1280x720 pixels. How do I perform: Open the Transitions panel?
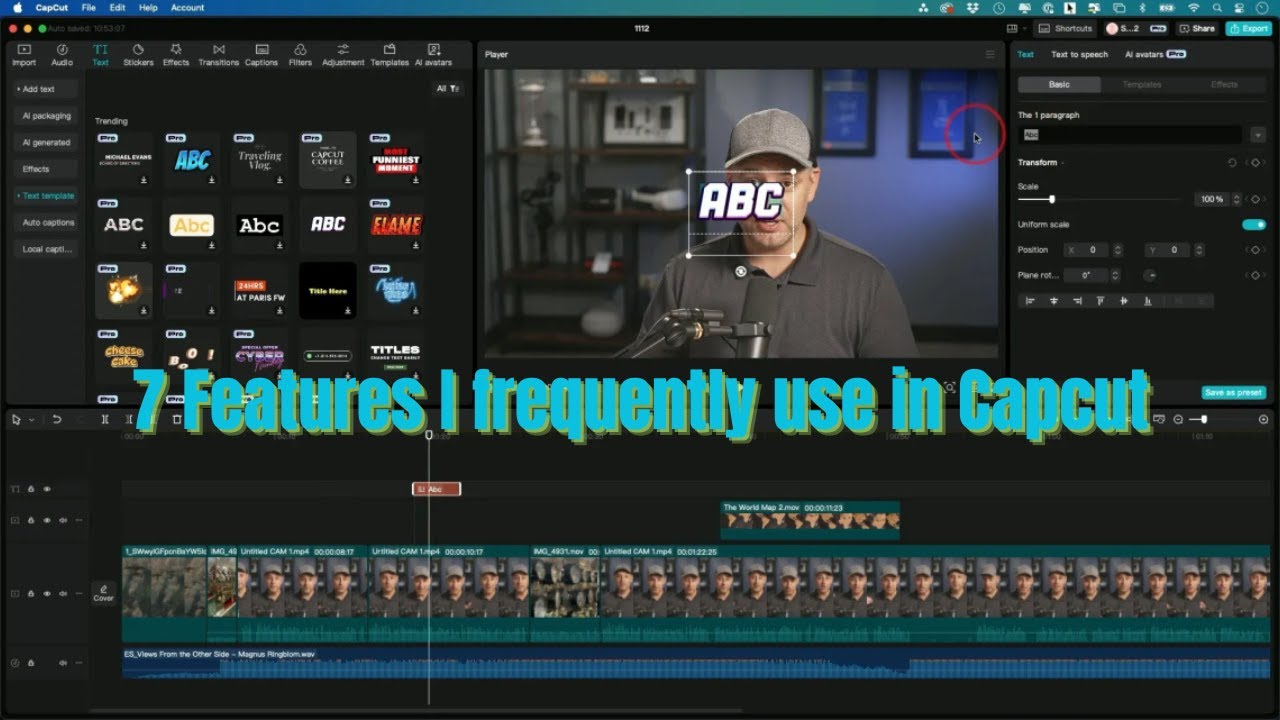coord(218,55)
